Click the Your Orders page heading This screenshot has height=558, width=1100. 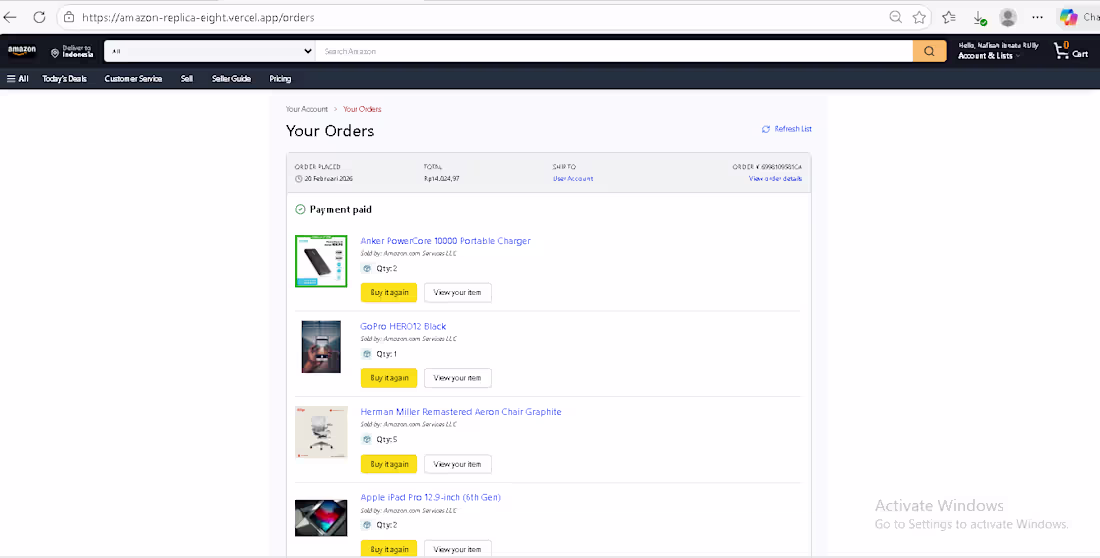[330, 131]
